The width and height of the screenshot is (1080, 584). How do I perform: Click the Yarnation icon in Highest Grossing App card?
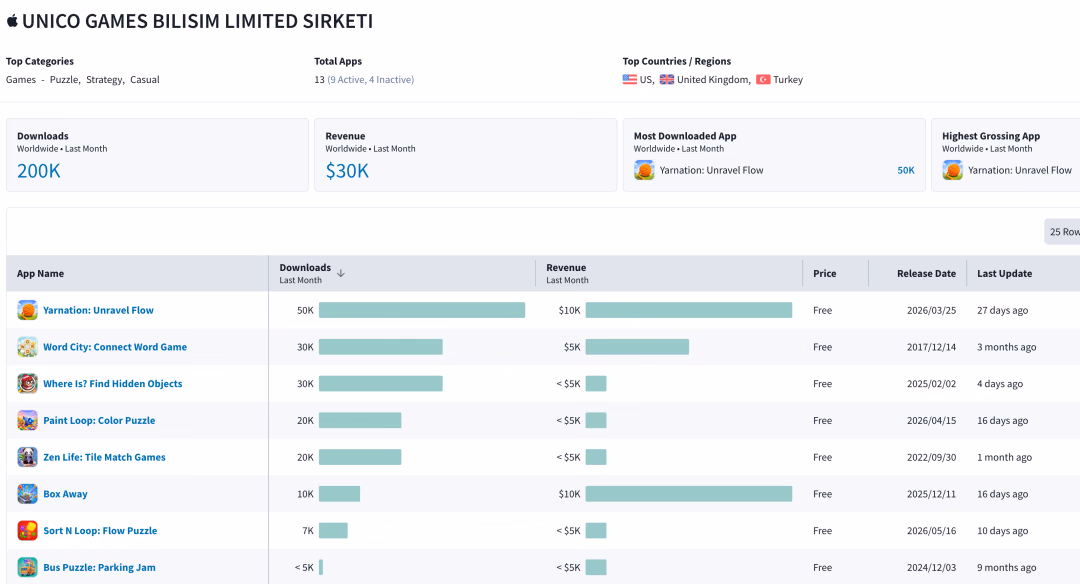point(953,170)
